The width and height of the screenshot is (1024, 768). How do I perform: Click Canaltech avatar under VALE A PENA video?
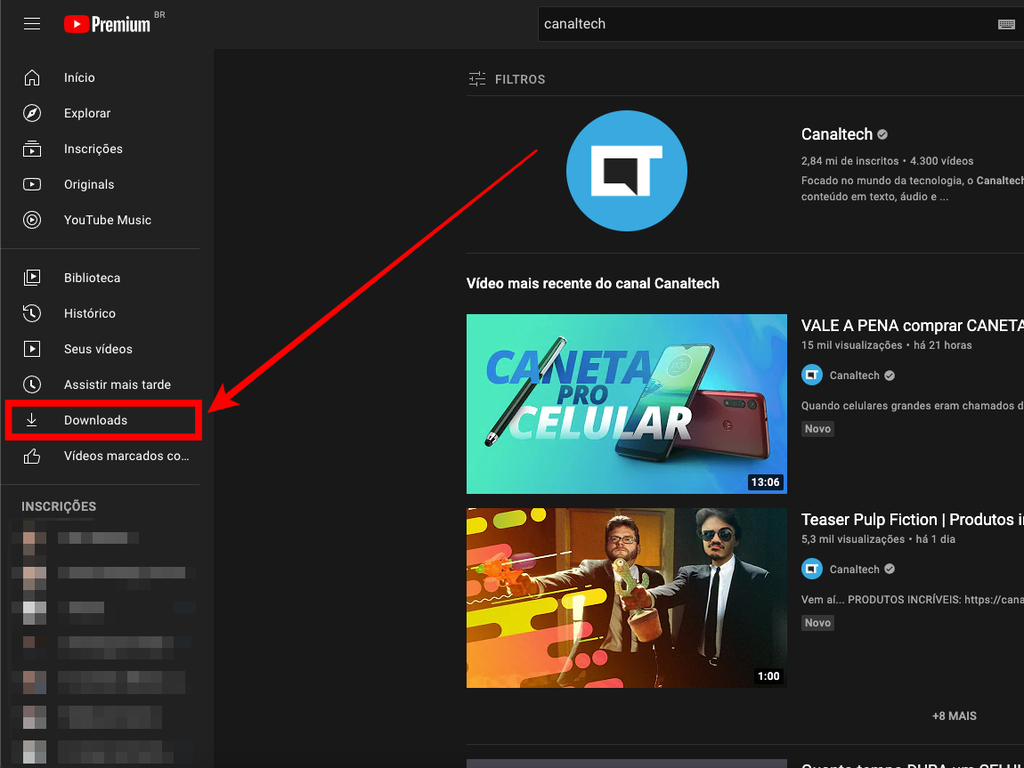[812, 375]
